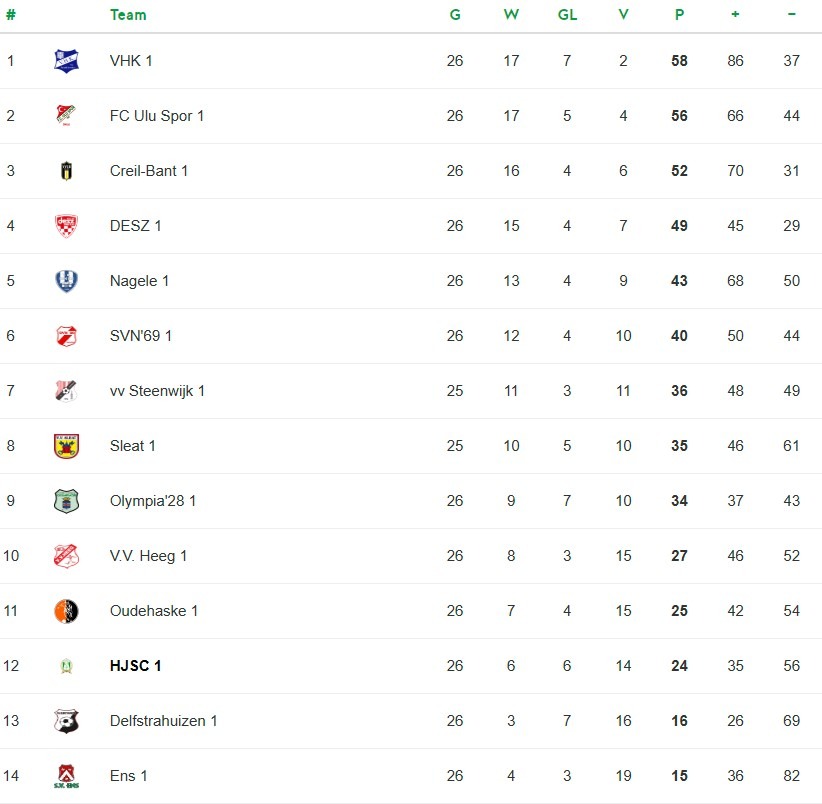Click the G games-played column header
Viewport: 822px width, 804px height.
tap(455, 15)
